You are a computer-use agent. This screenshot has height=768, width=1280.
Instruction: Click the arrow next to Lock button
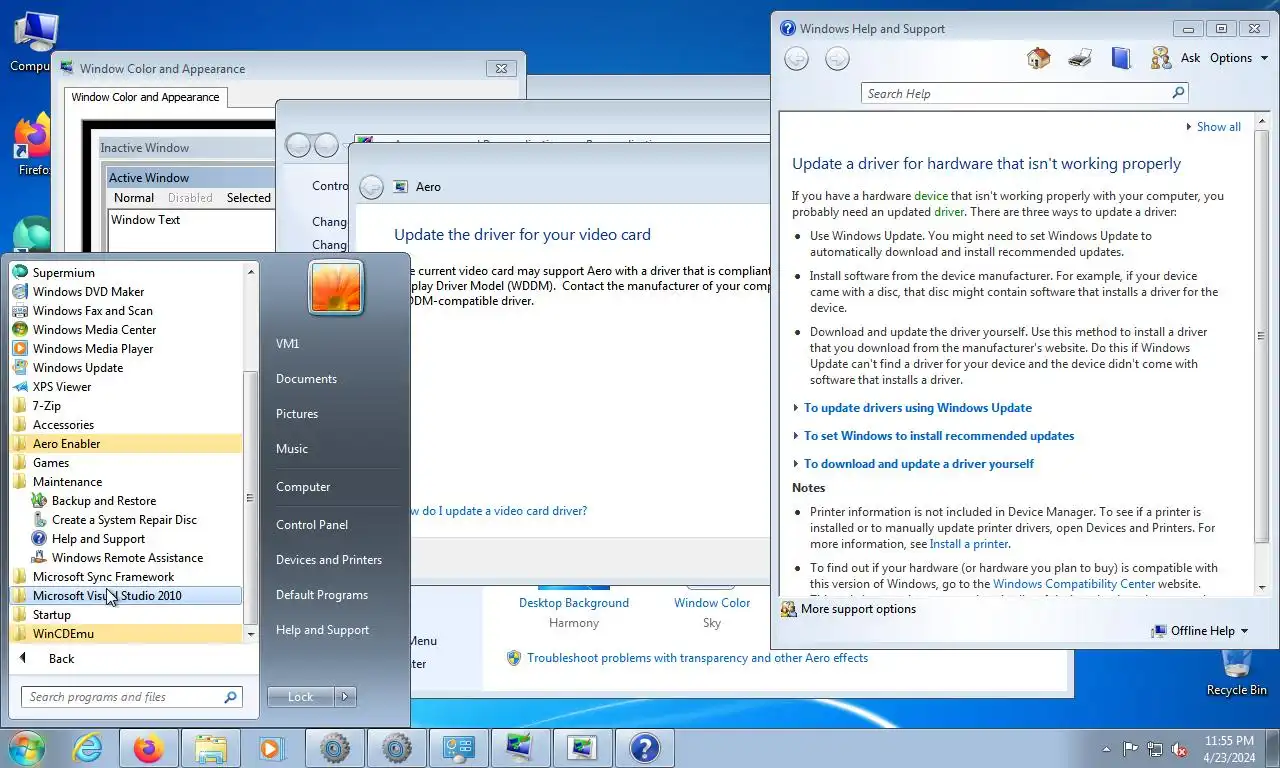pyautogui.click(x=345, y=697)
